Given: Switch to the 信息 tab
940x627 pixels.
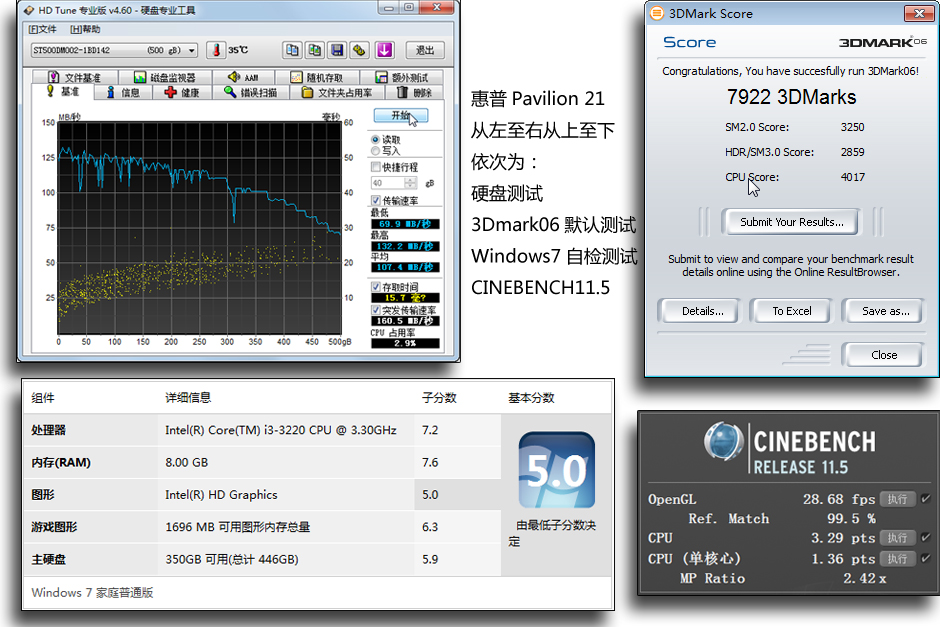Looking at the screenshot, I should tap(123, 92).
